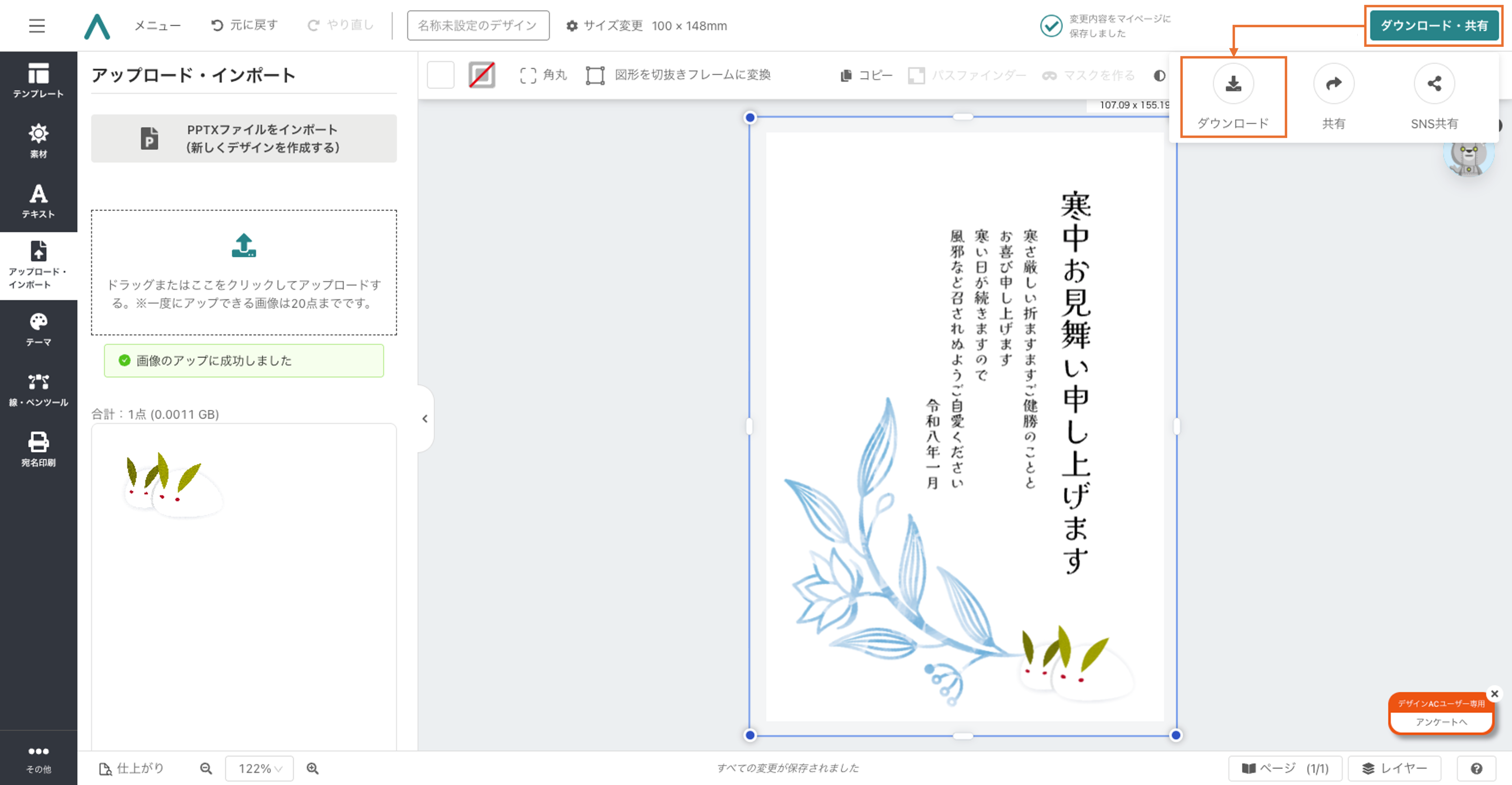Open the 素材 materials panel

coord(38,141)
